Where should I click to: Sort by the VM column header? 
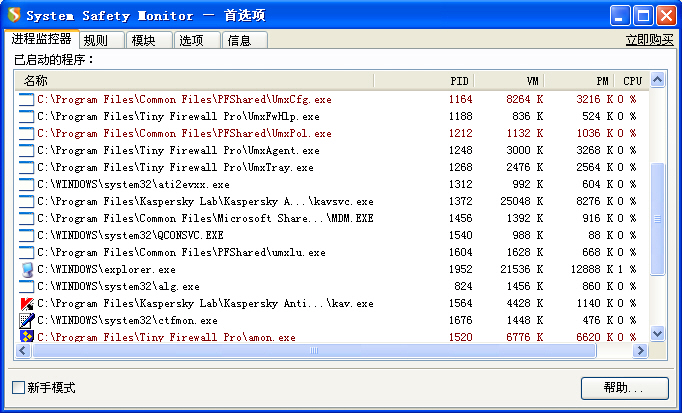[509, 81]
